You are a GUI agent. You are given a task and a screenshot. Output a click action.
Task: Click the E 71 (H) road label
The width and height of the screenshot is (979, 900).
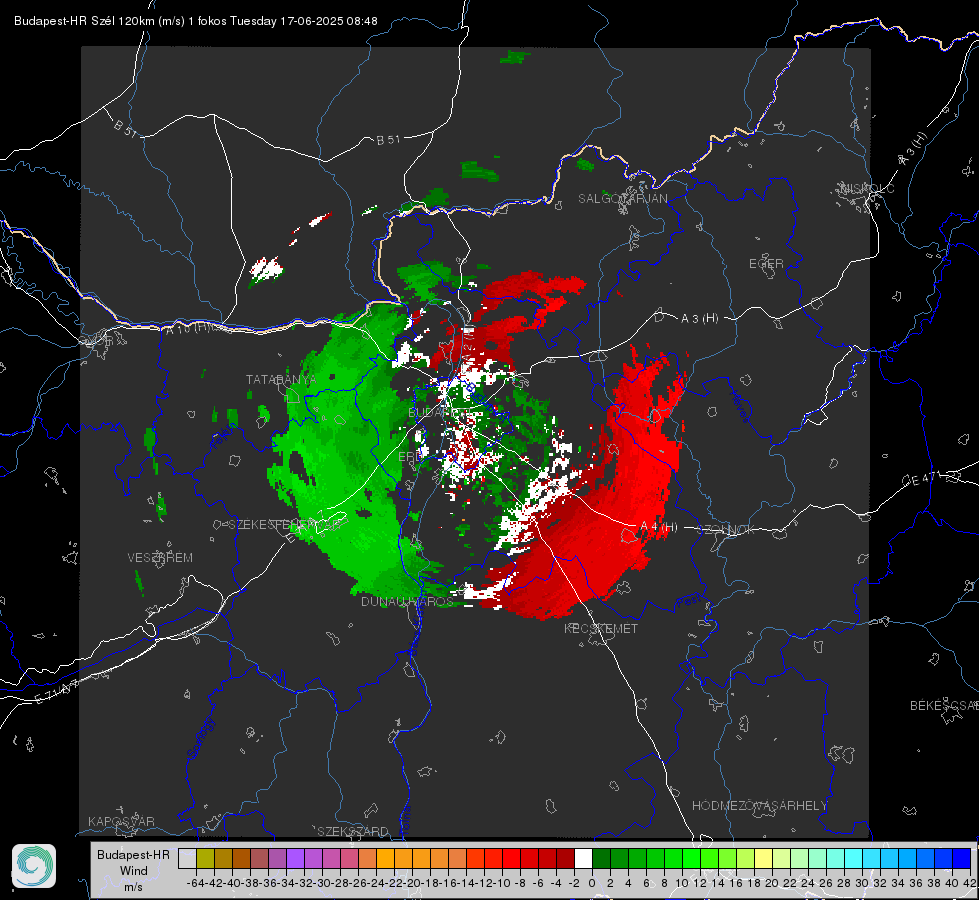(x=57, y=691)
